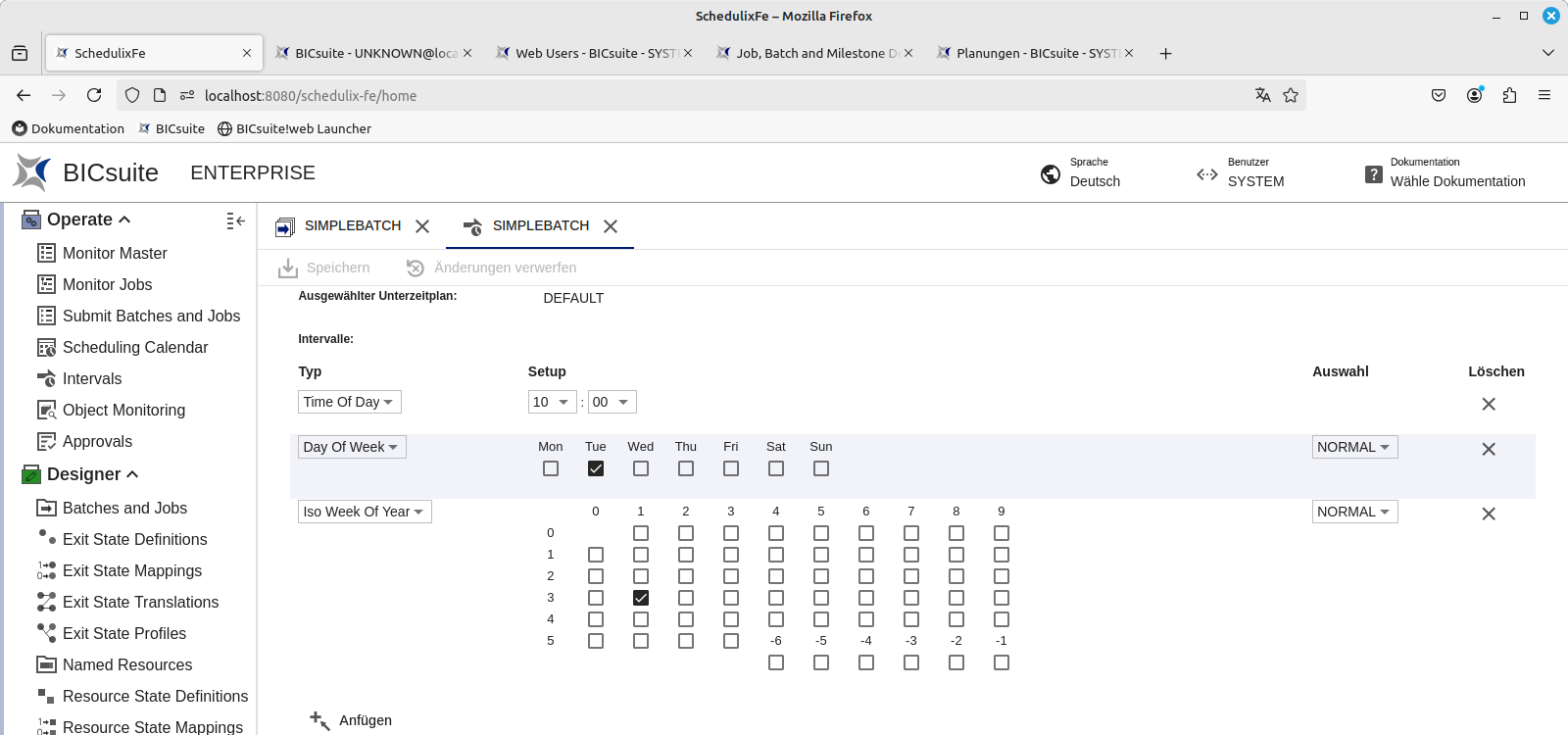Viewport: 1568px width, 735px height.
Task: Uncheck the Tue day checkbox
Action: pyautogui.click(x=596, y=468)
